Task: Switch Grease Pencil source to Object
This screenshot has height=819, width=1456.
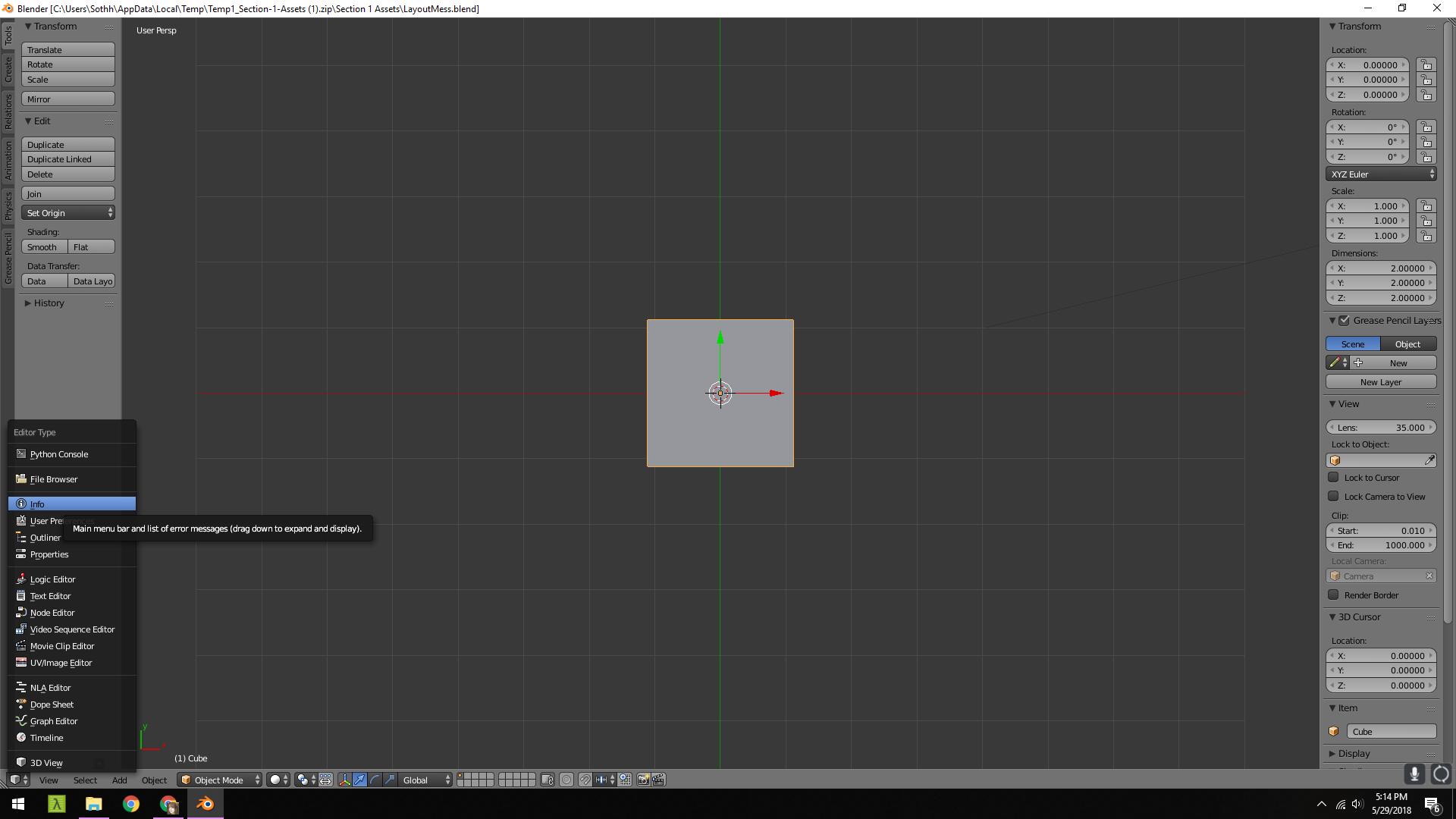Action: click(1408, 344)
